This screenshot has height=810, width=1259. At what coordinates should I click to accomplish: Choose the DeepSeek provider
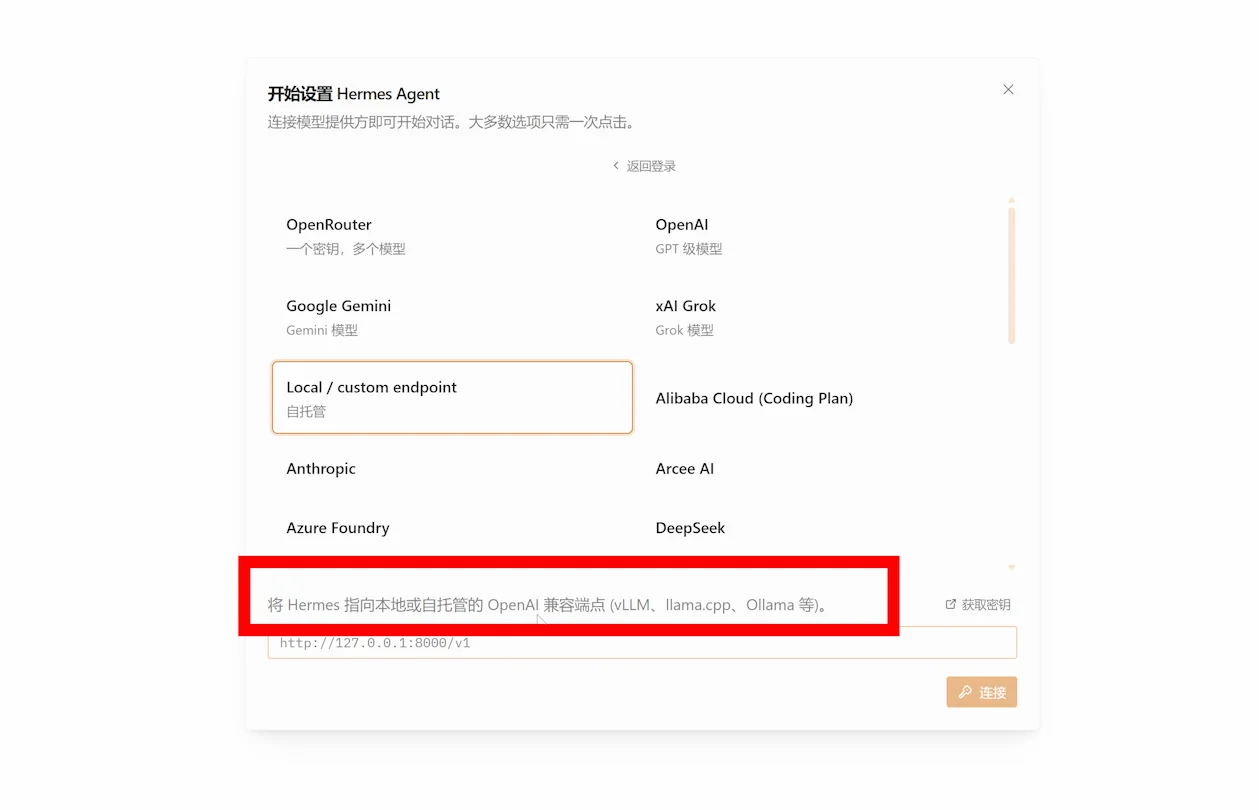pos(822,527)
